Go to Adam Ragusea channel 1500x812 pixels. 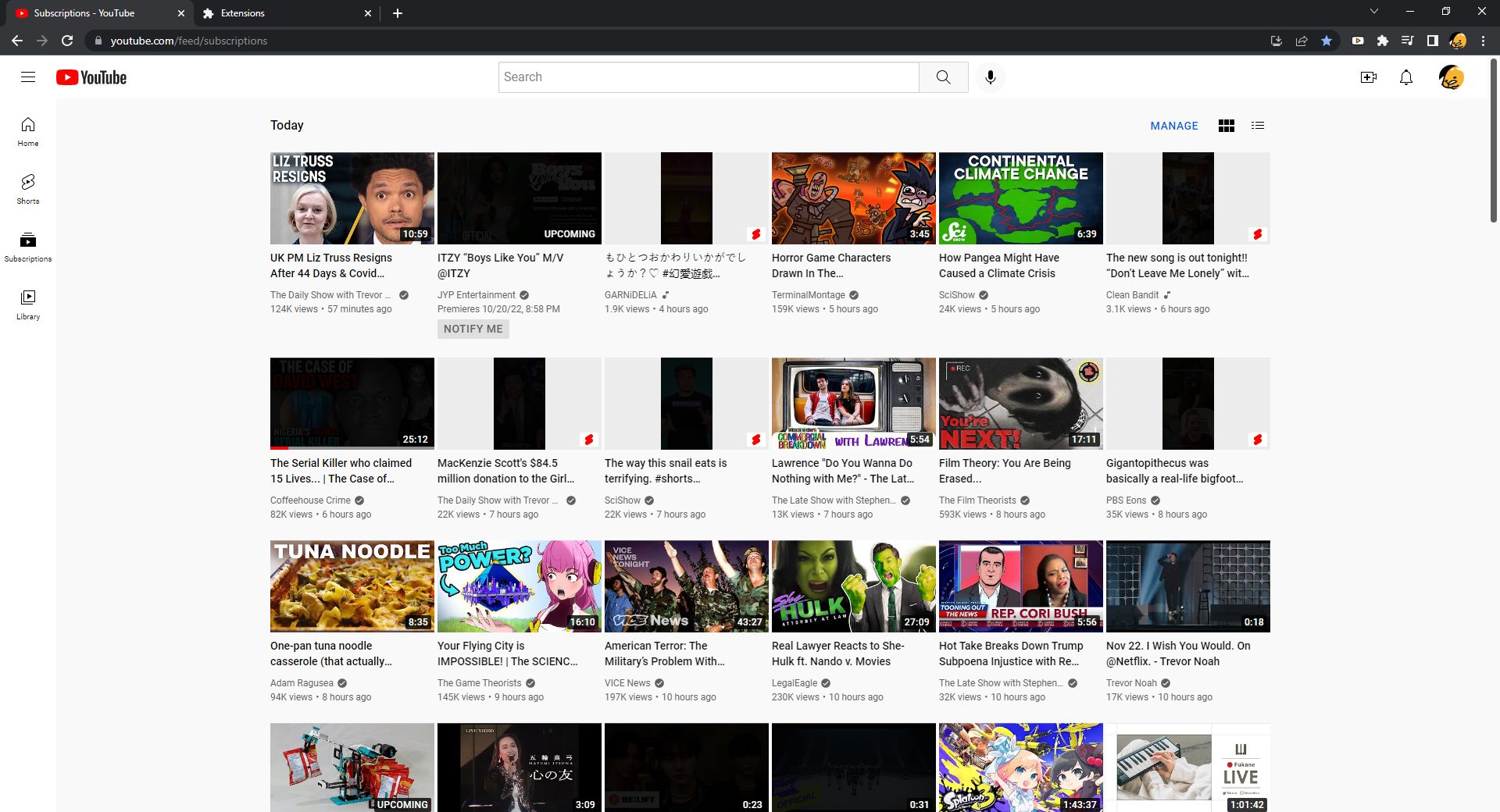[302, 683]
